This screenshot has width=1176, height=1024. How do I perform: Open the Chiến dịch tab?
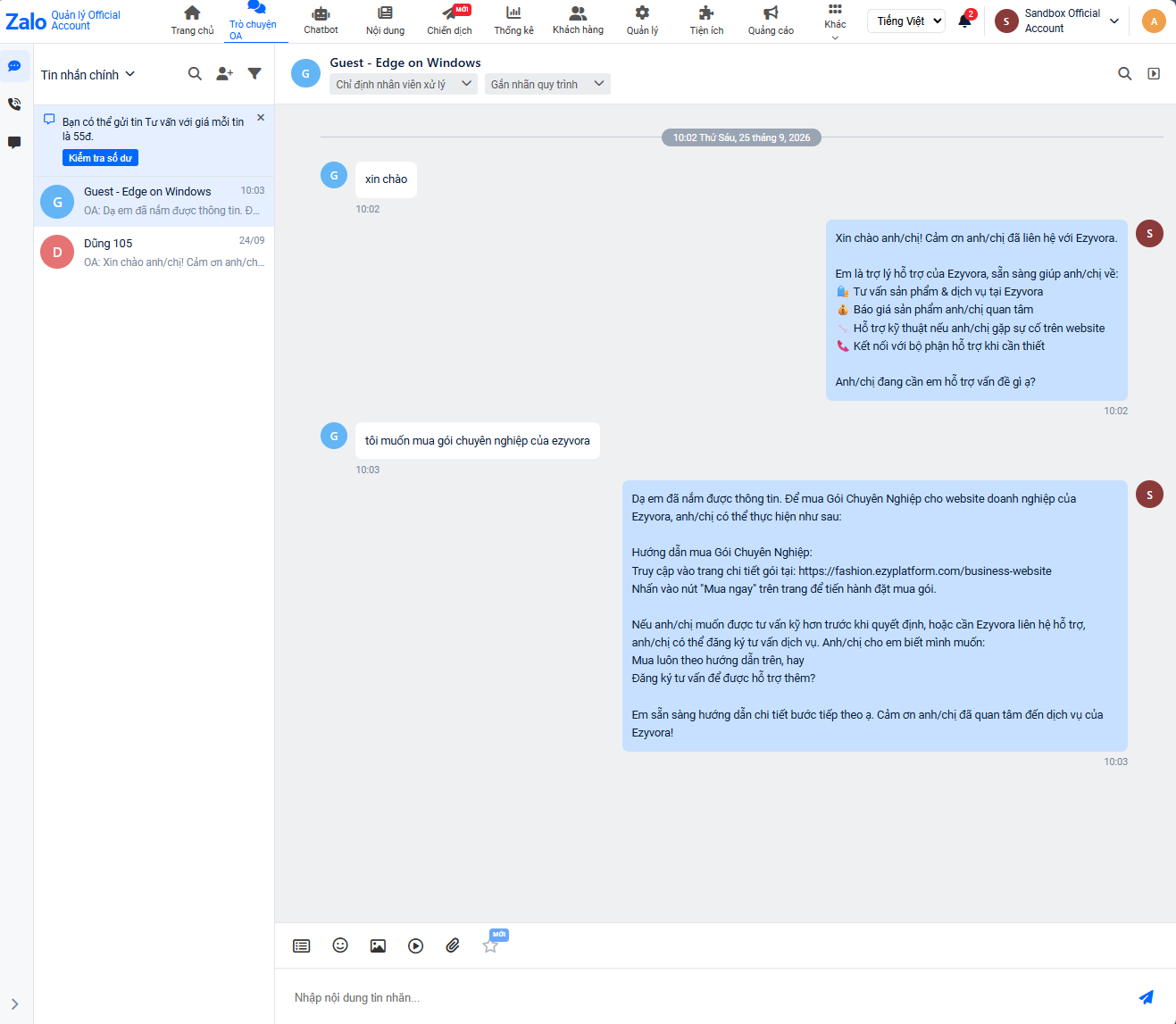[449, 20]
